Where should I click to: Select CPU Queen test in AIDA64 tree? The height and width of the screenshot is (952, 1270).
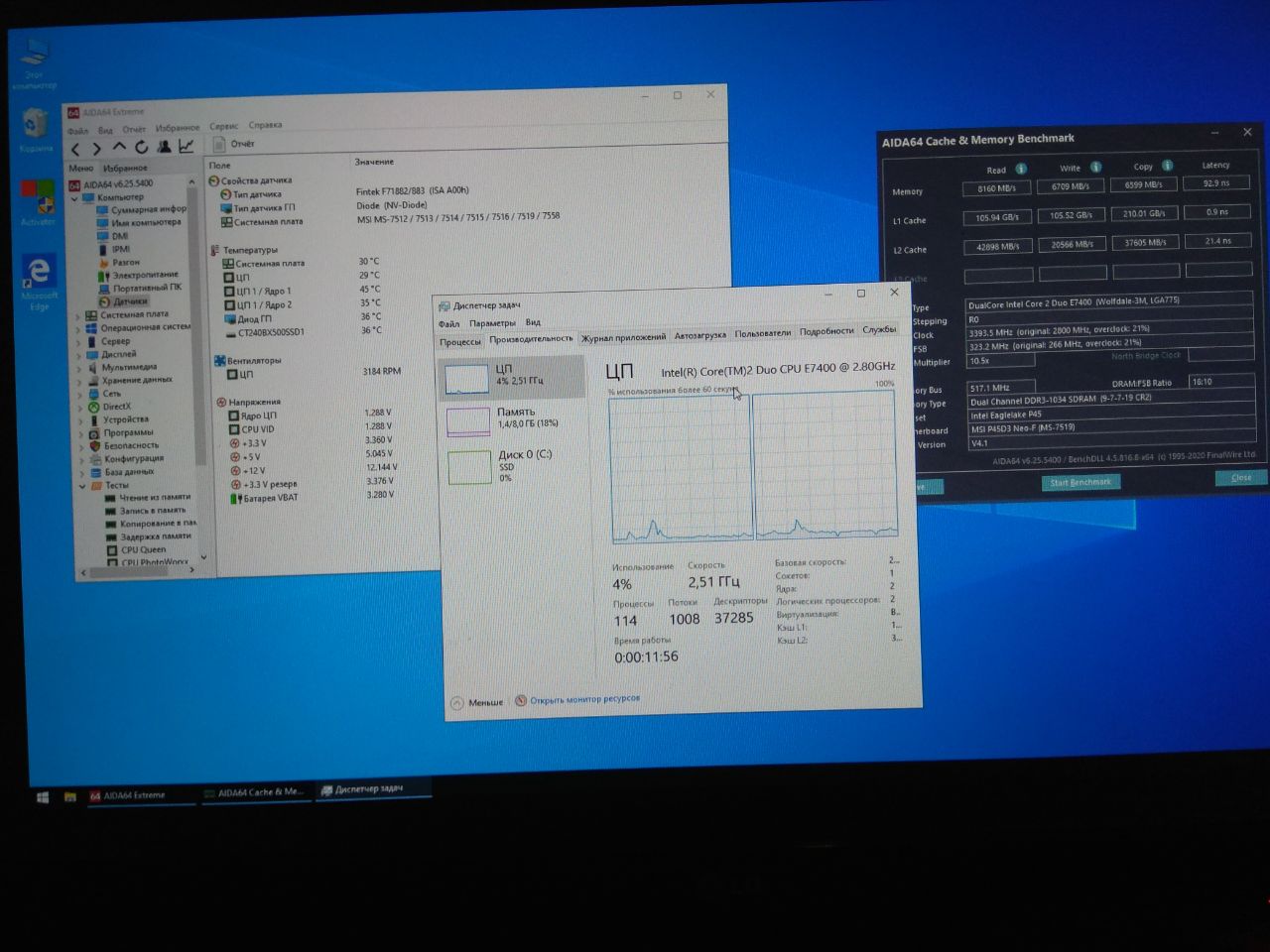[x=136, y=549]
